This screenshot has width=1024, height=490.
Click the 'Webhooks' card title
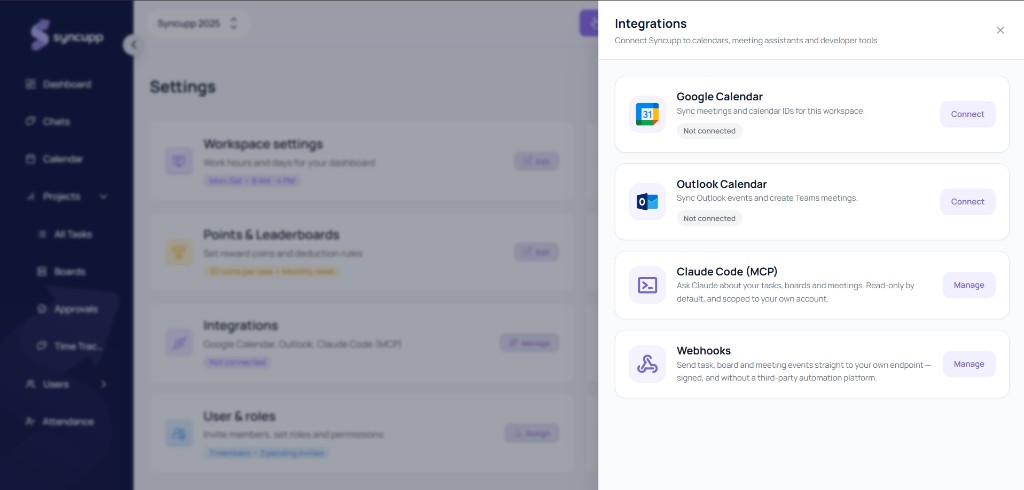(703, 351)
